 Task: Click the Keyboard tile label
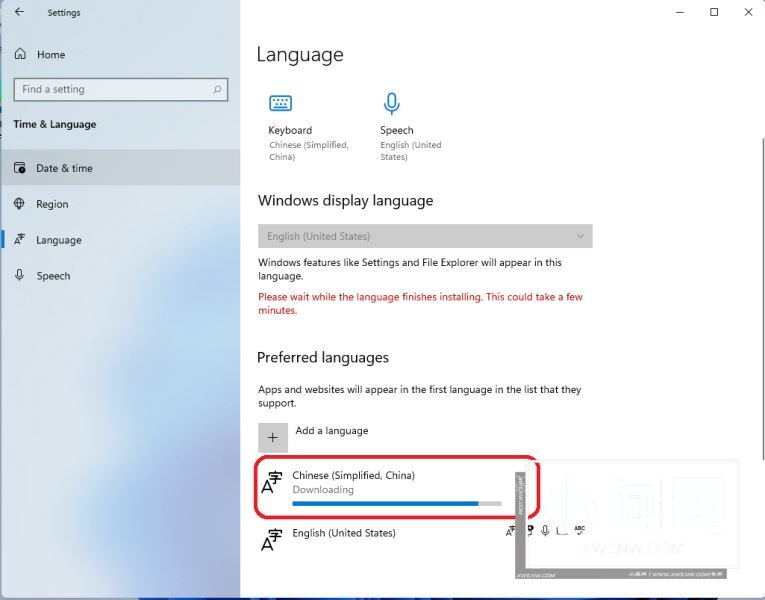(x=290, y=130)
